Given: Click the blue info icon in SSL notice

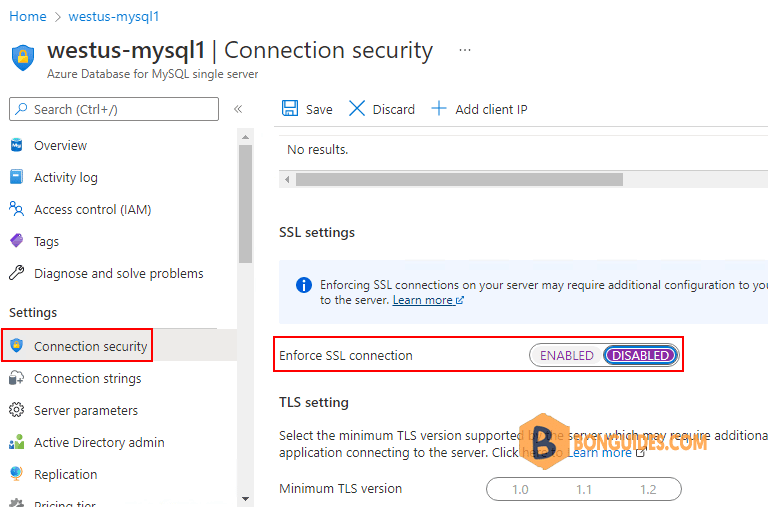Looking at the screenshot, I should pyautogui.click(x=304, y=285).
